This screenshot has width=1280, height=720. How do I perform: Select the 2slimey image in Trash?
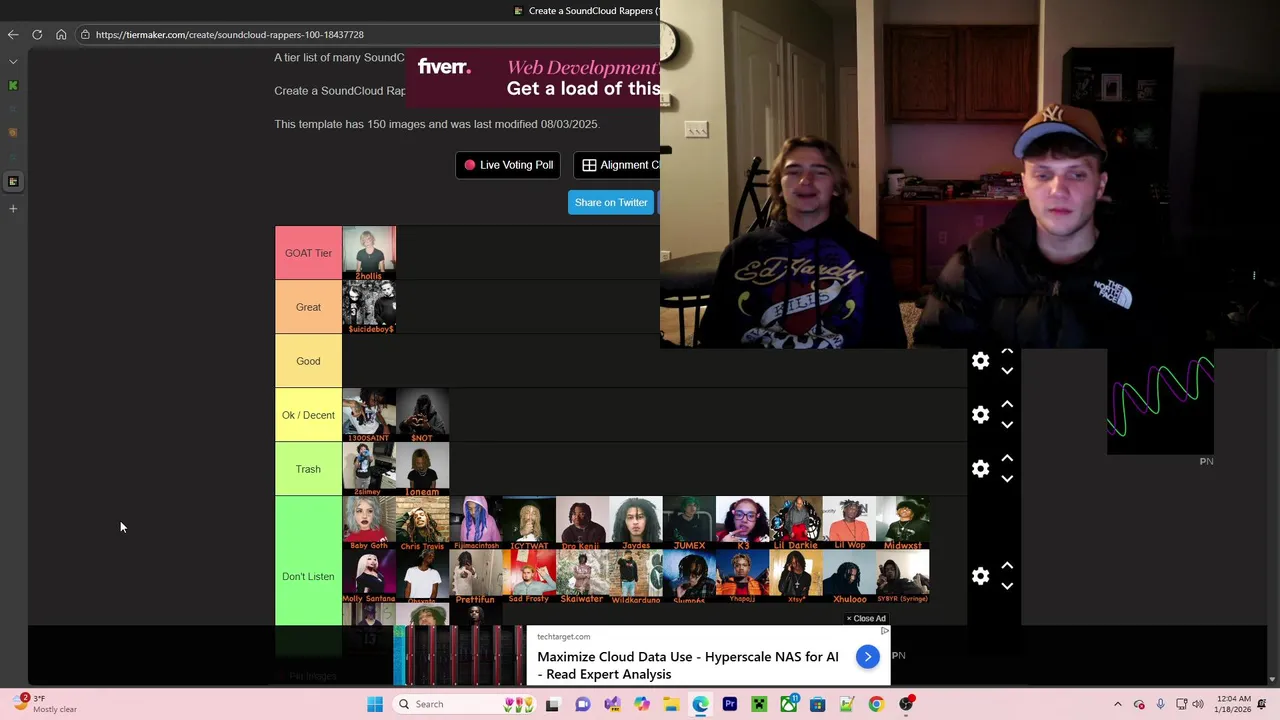369,469
